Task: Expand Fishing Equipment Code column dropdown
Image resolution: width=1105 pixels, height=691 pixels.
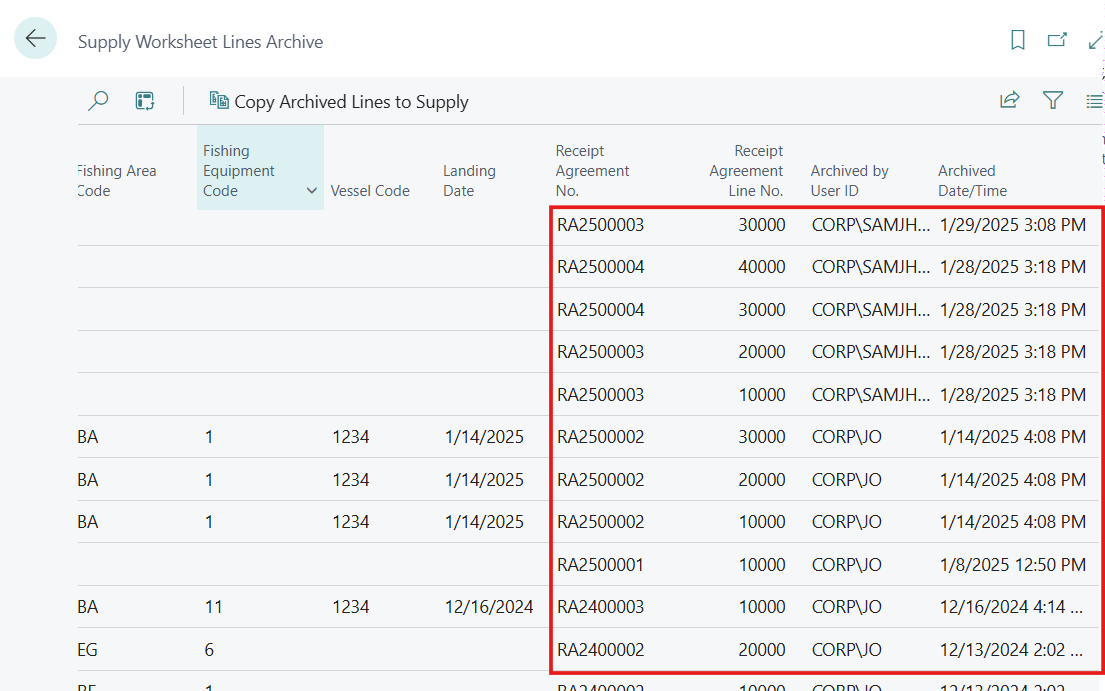Action: 311,191
